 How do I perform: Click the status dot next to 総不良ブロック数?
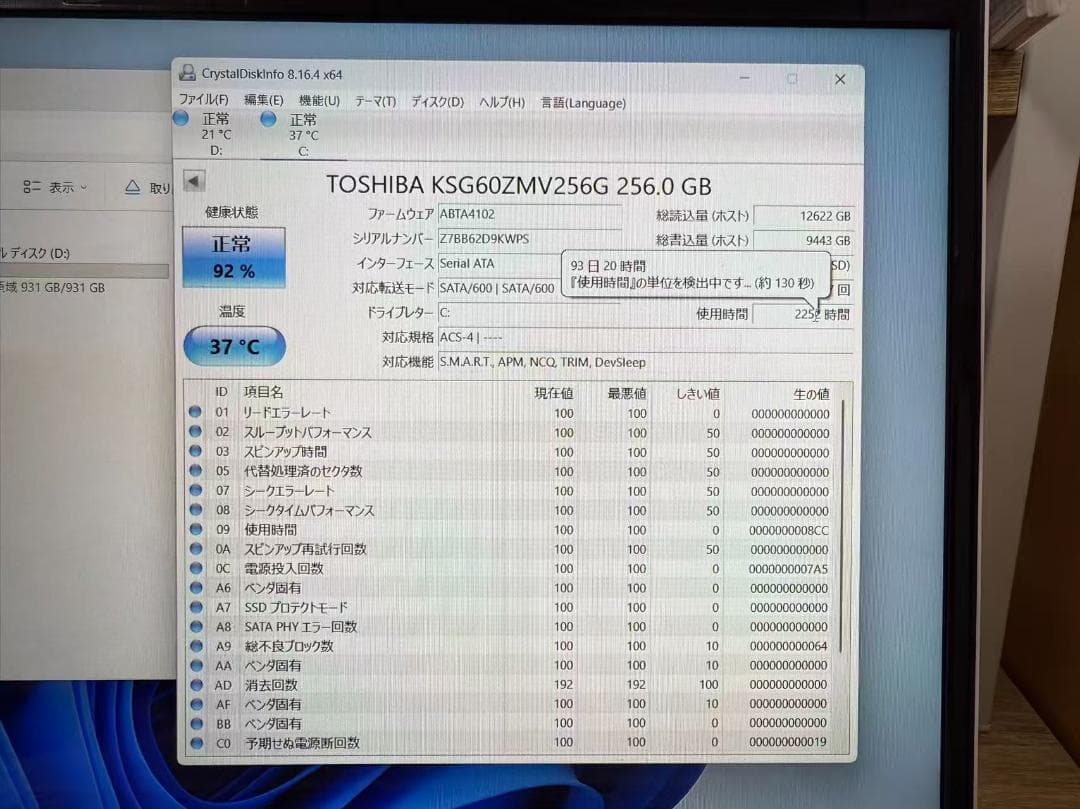[x=196, y=646]
